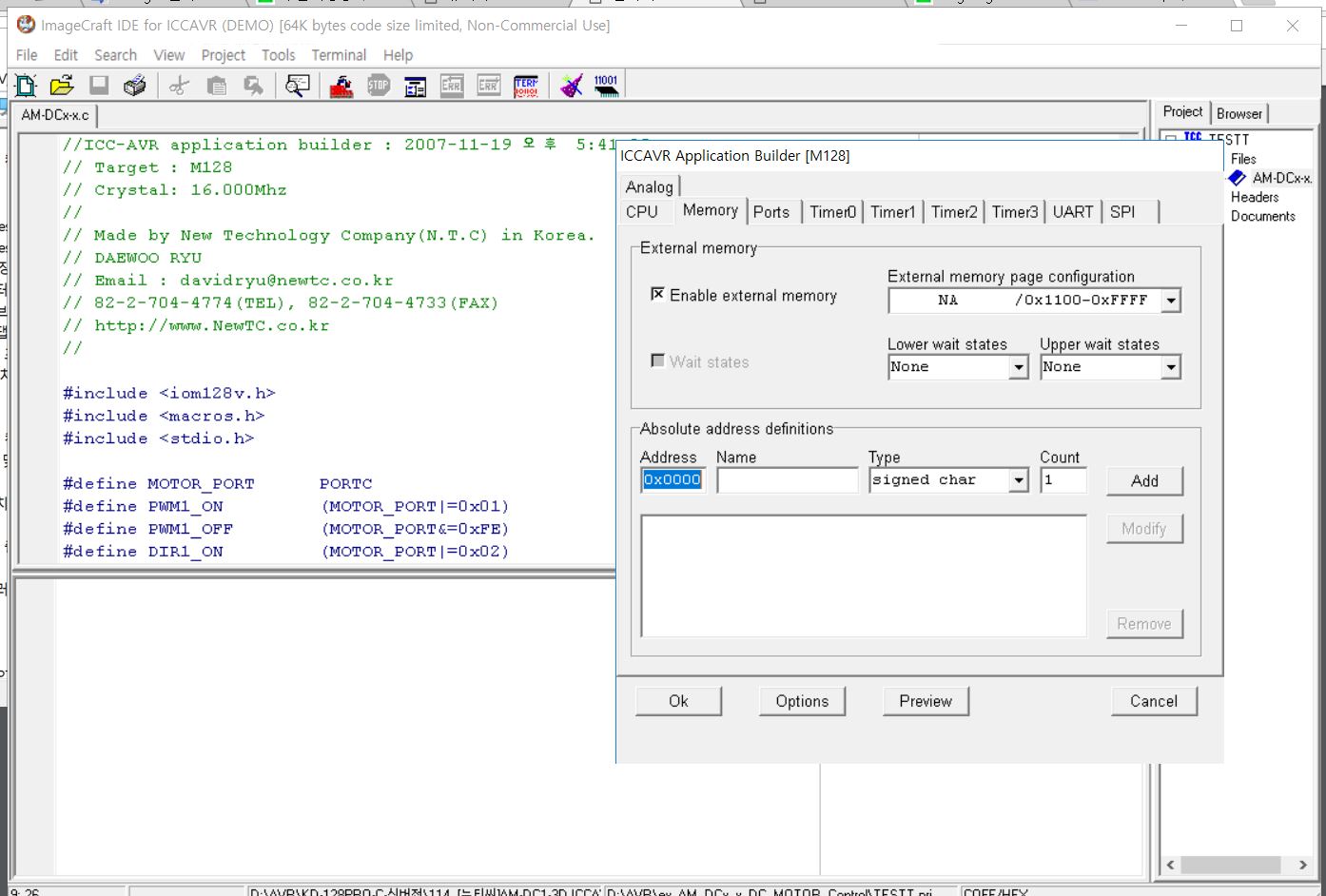Click the open file folder icon

click(x=62, y=87)
